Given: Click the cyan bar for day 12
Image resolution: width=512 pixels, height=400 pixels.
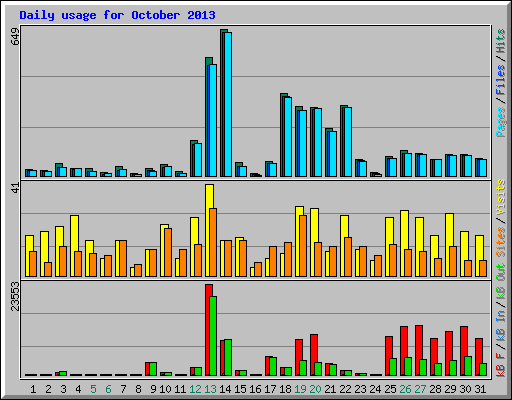Looking at the screenshot, I should click(198, 160).
